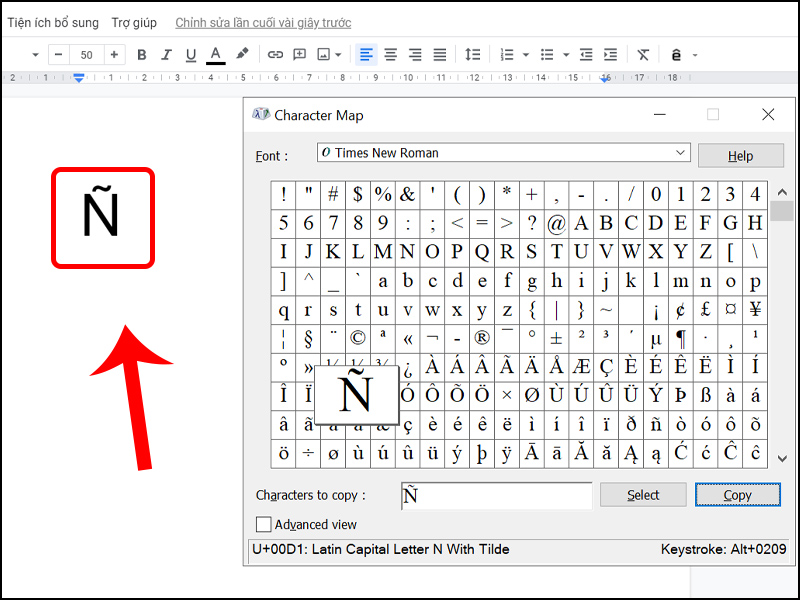Insert a link using the link icon
The height and width of the screenshot is (600, 800).
pos(275,55)
